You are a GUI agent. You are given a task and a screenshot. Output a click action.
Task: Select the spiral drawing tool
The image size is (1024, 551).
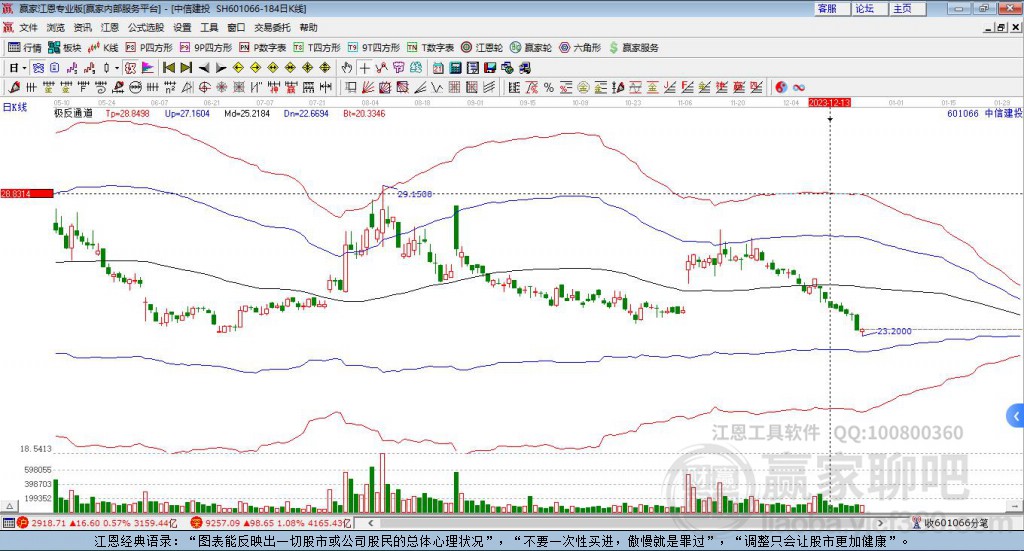pyautogui.click(x=101, y=87)
